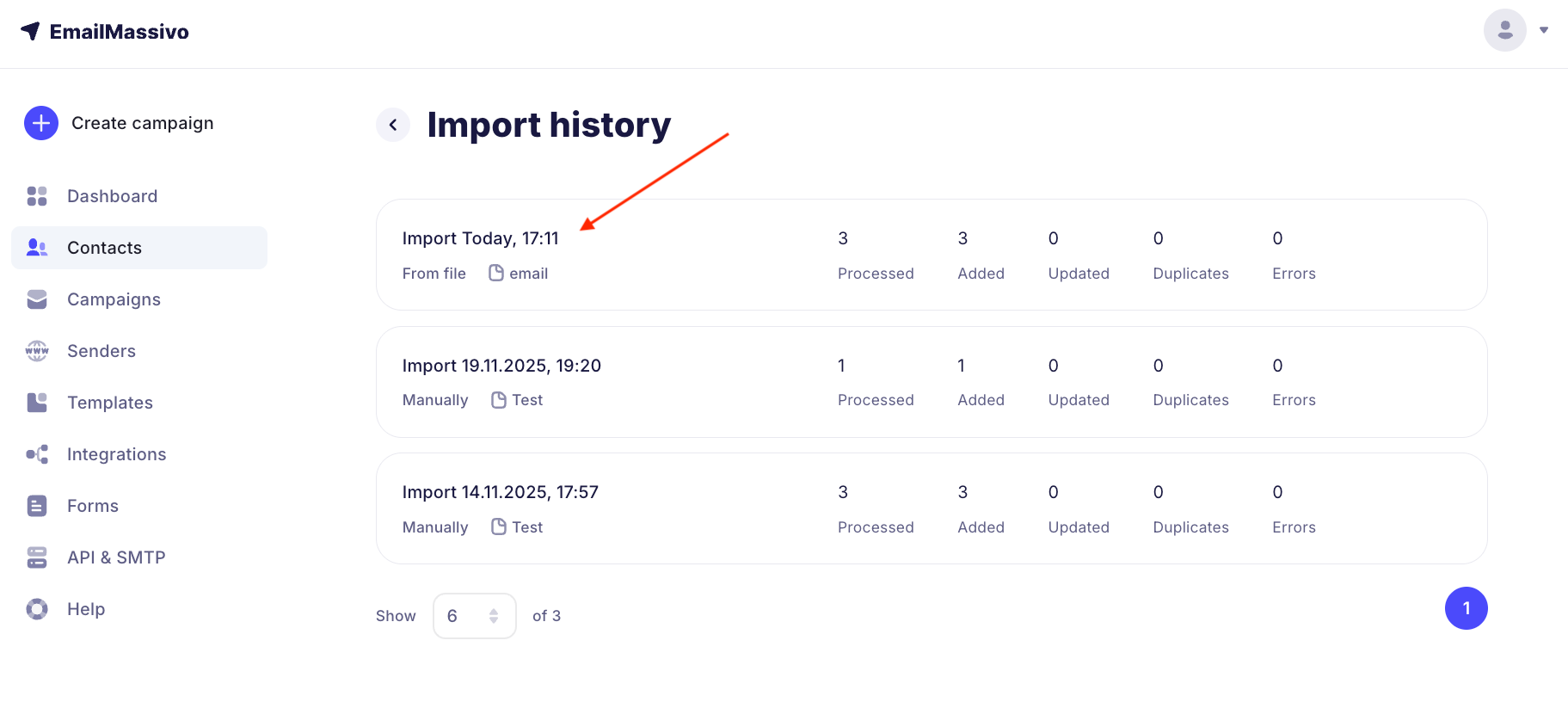Click the API & SMTP server icon

[37, 557]
